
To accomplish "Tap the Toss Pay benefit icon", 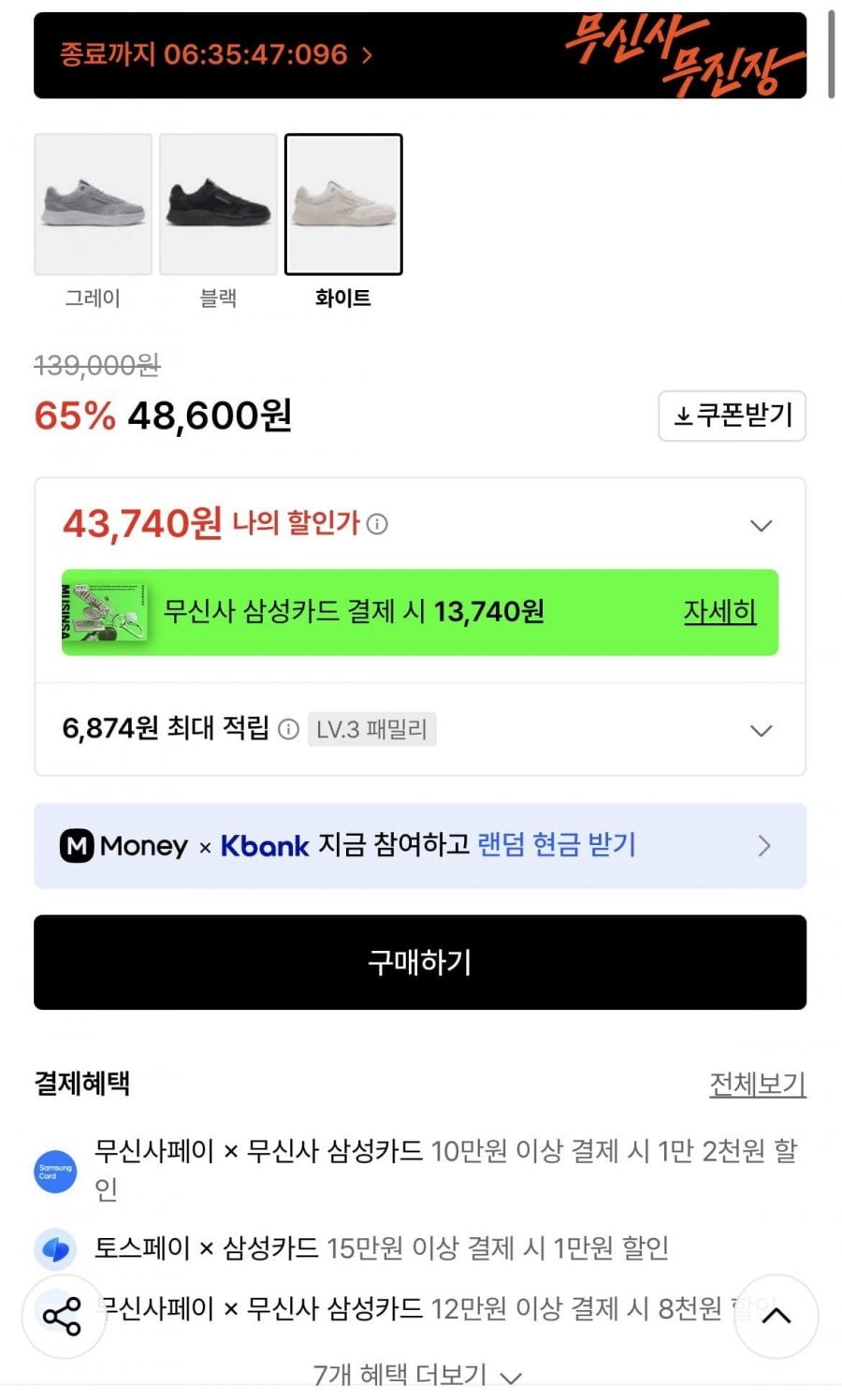I will [56, 1248].
